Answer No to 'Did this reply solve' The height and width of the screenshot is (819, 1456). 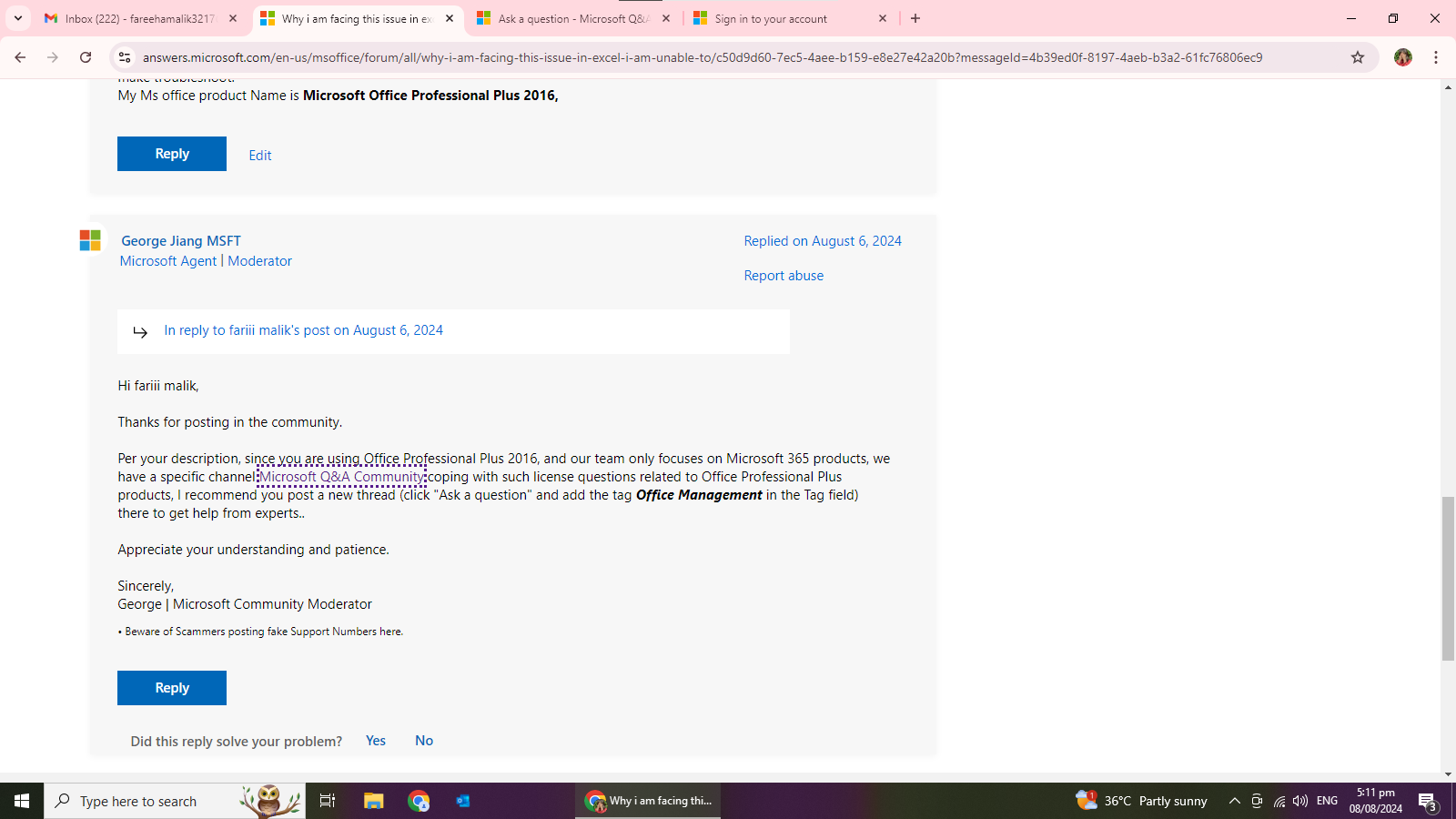[424, 741]
